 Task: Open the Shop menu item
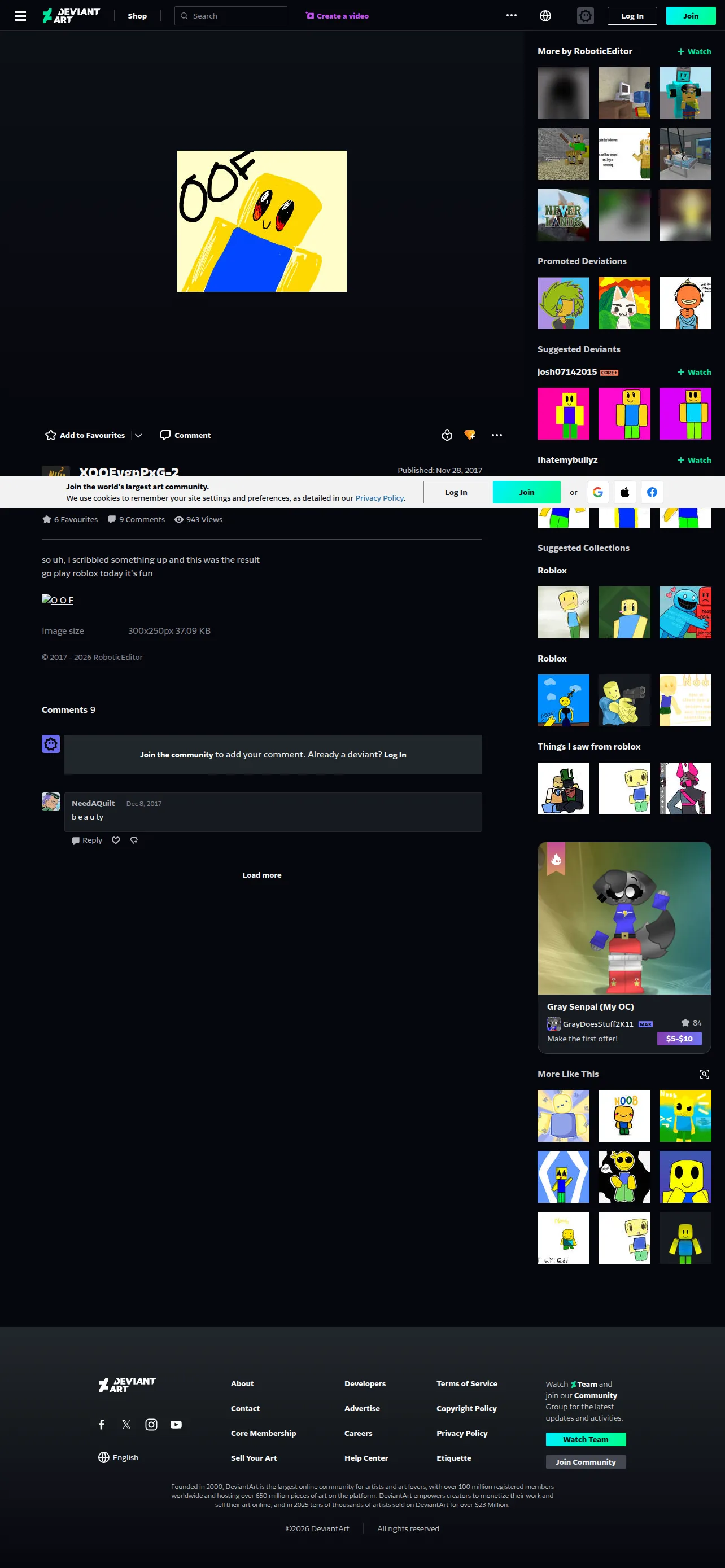(x=137, y=16)
